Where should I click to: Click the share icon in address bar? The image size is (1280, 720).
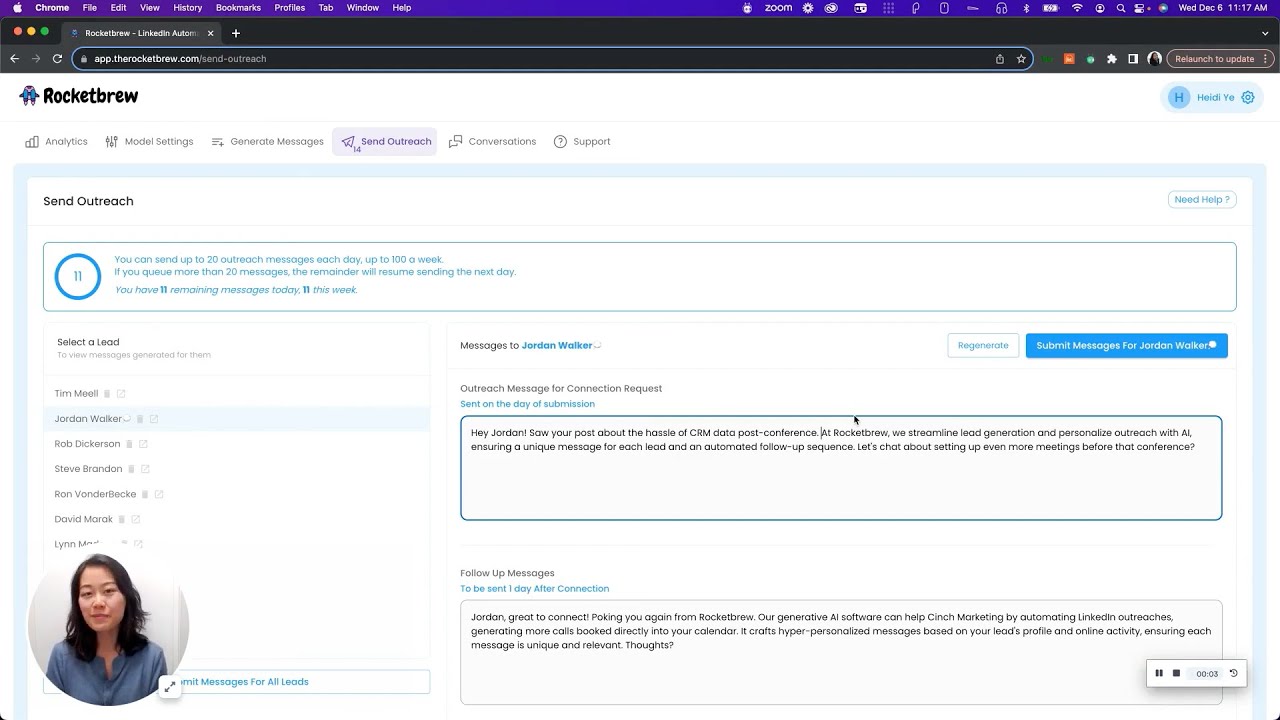pyautogui.click(x=1000, y=59)
